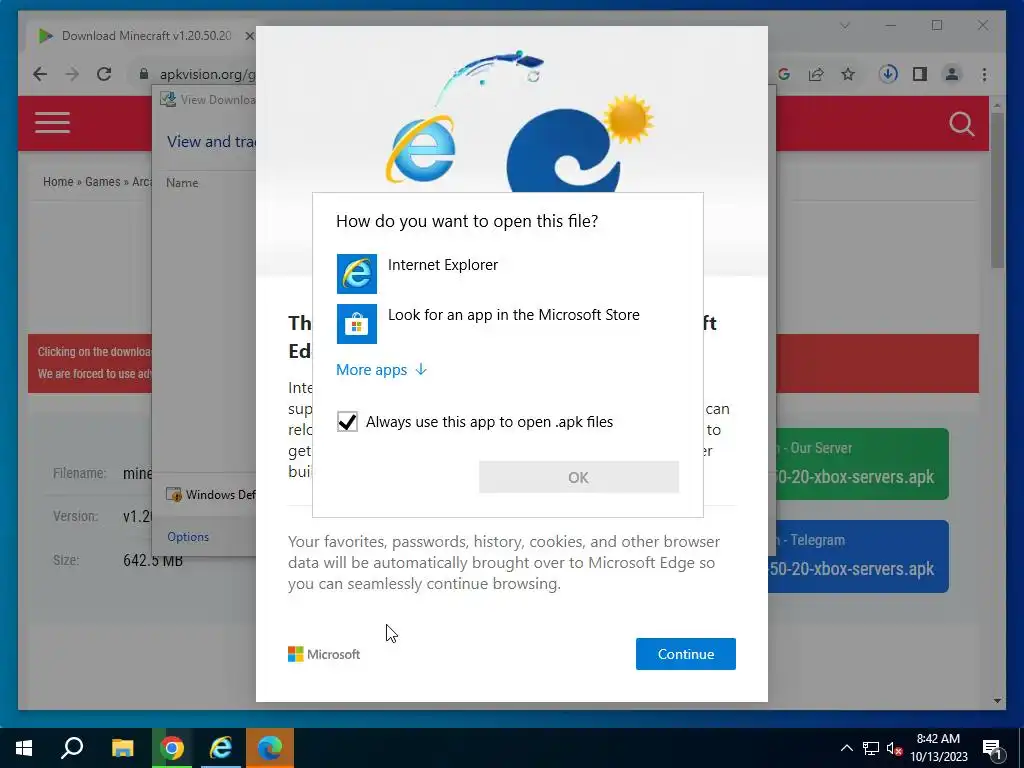Uncheck Always use this app for .apk files

click(347, 421)
